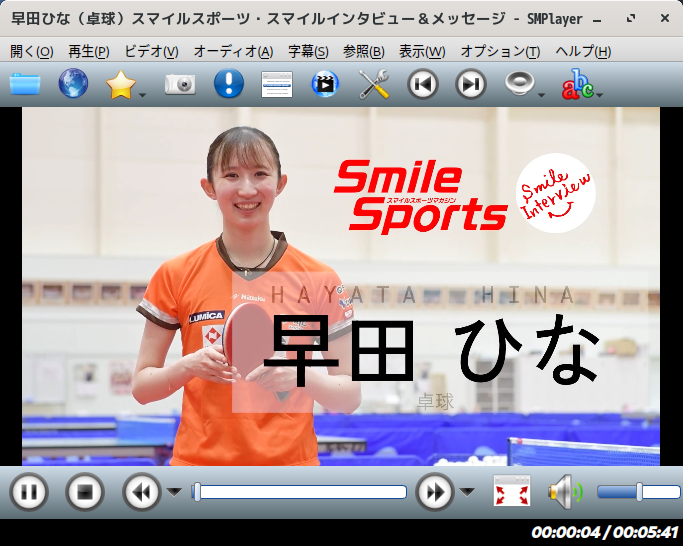Rewind with the double-arrow back button
The image size is (683, 546).
[142, 492]
